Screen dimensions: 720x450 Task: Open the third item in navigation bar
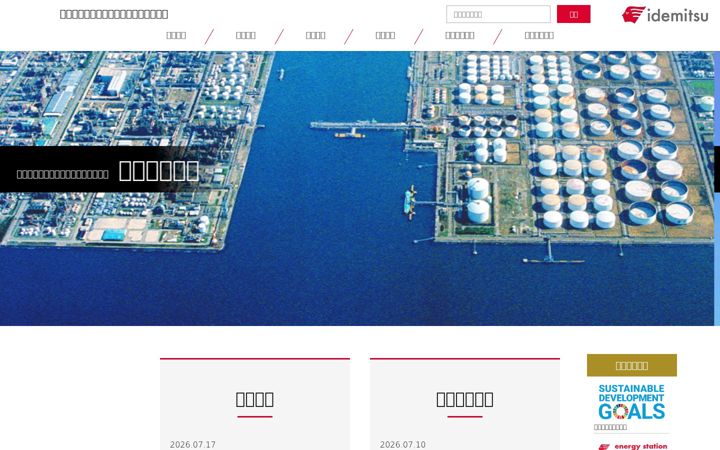315,35
